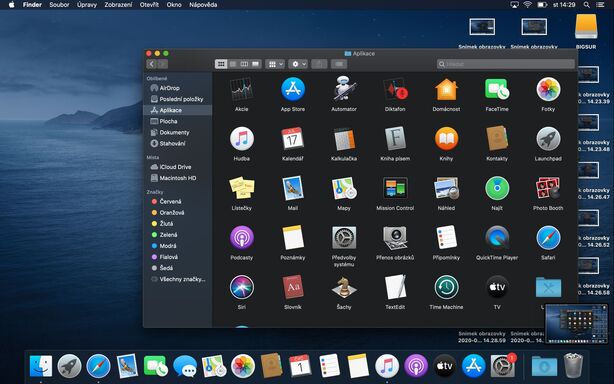Open the Siri app icon
Screen dimensions: 614x384
[241, 287]
